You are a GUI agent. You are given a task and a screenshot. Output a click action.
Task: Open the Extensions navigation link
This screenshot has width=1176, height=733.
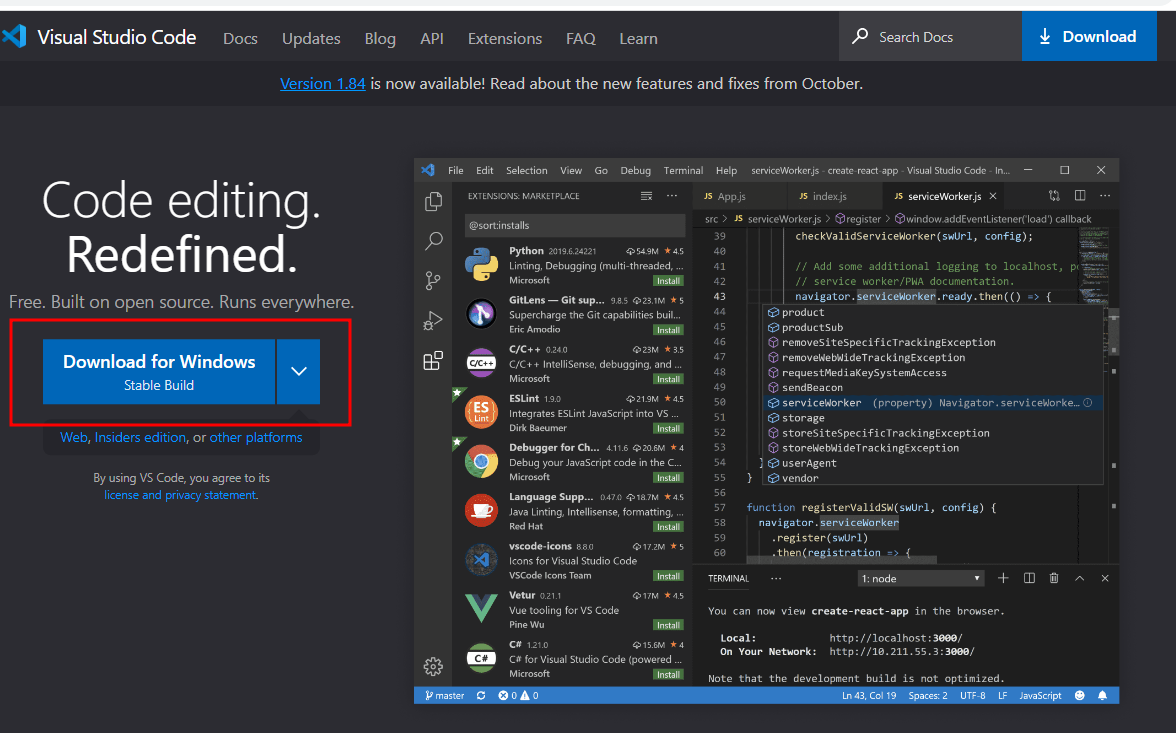(505, 38)
